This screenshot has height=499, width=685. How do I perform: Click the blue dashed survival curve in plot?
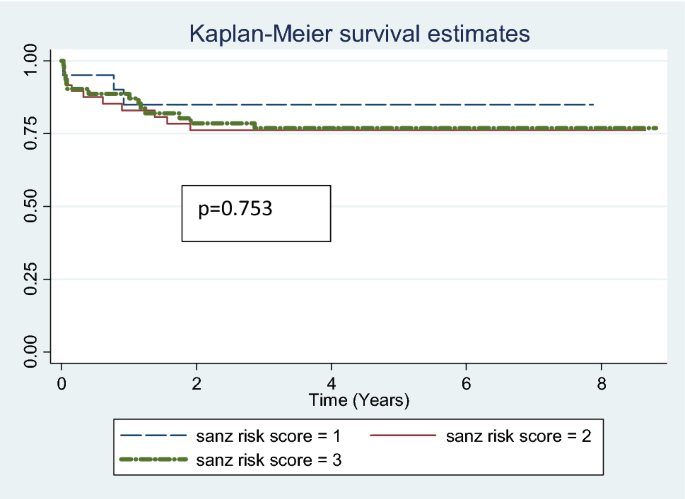tap(400, 104)
